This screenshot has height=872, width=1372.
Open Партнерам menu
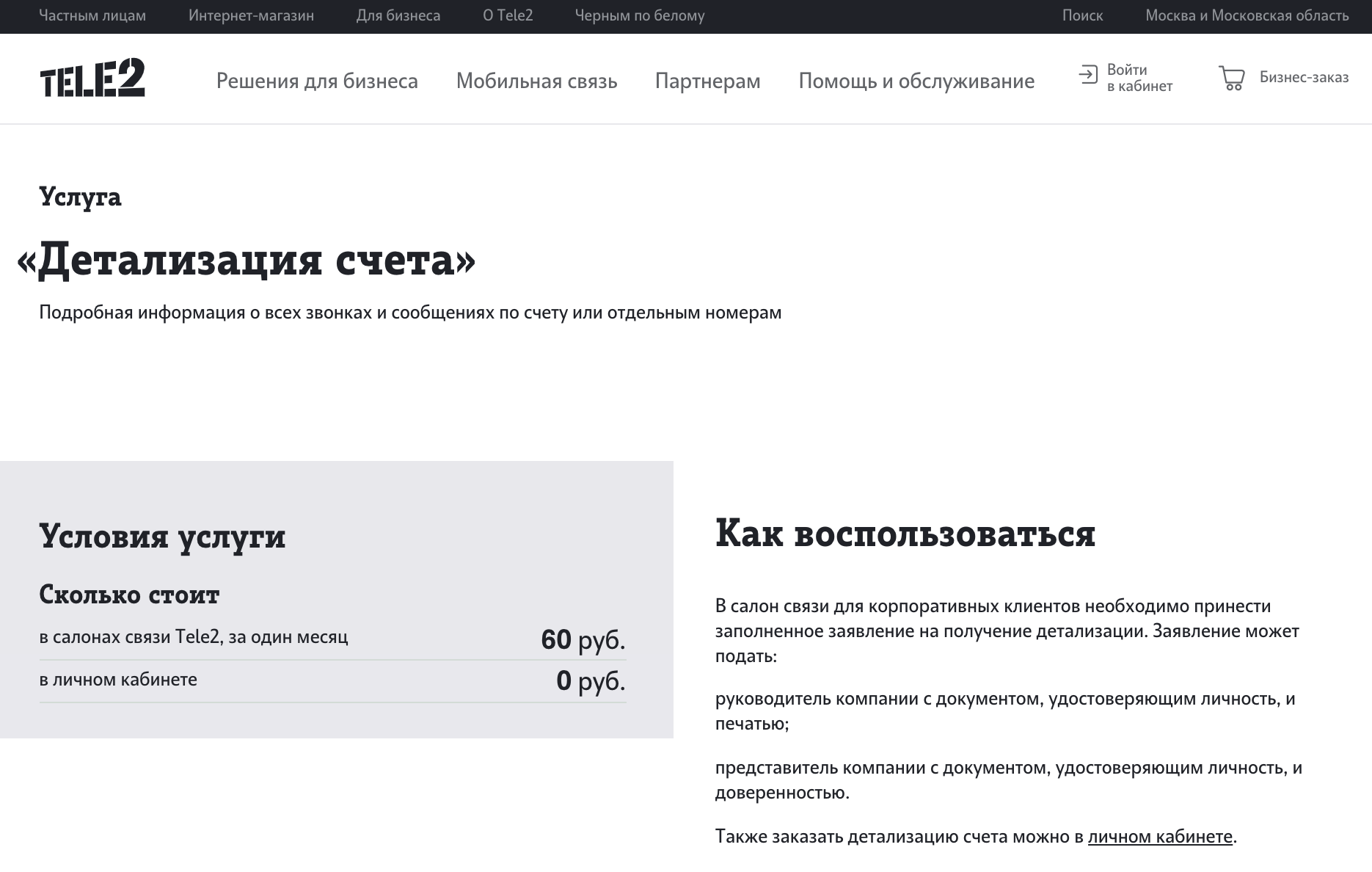[708, 81]
